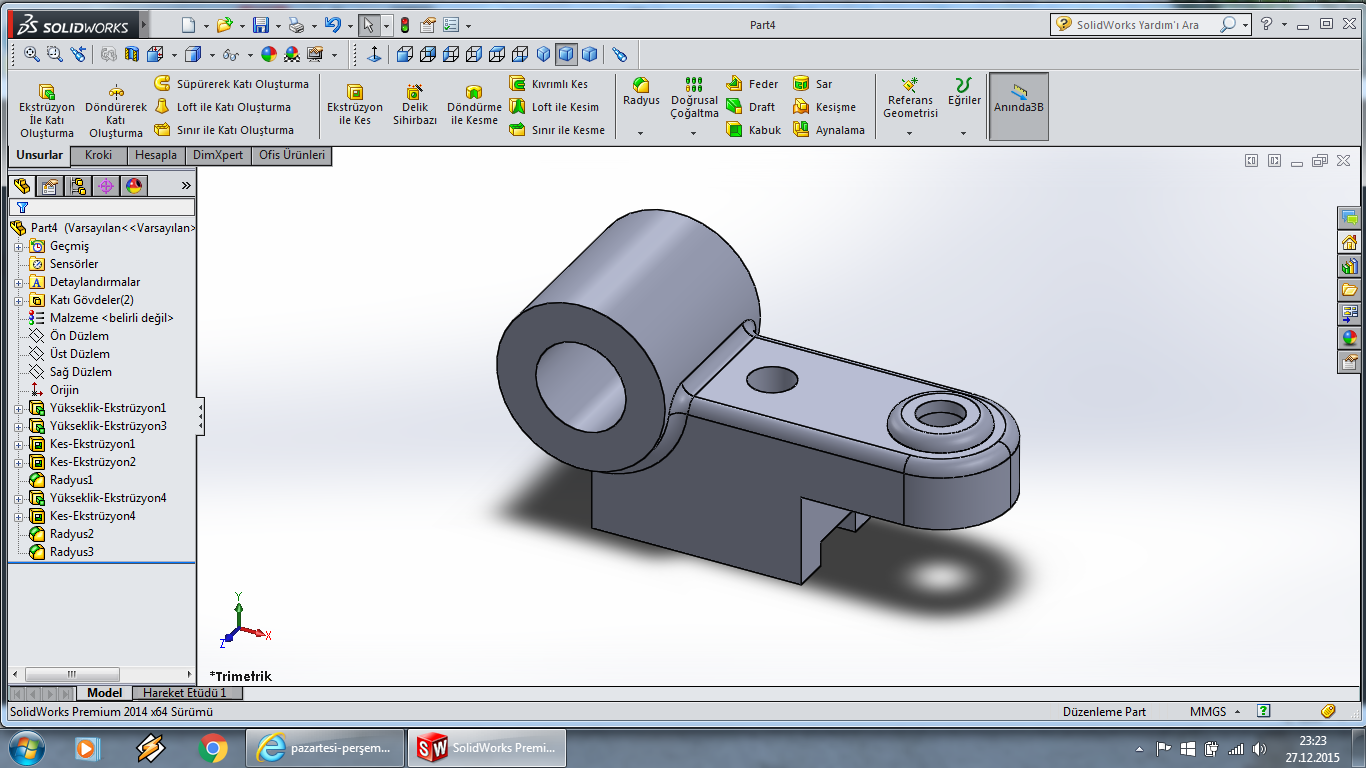Open dropdown under Eğriler
The height and width of the screenshot is (768, 1366).
coord(964,132)
